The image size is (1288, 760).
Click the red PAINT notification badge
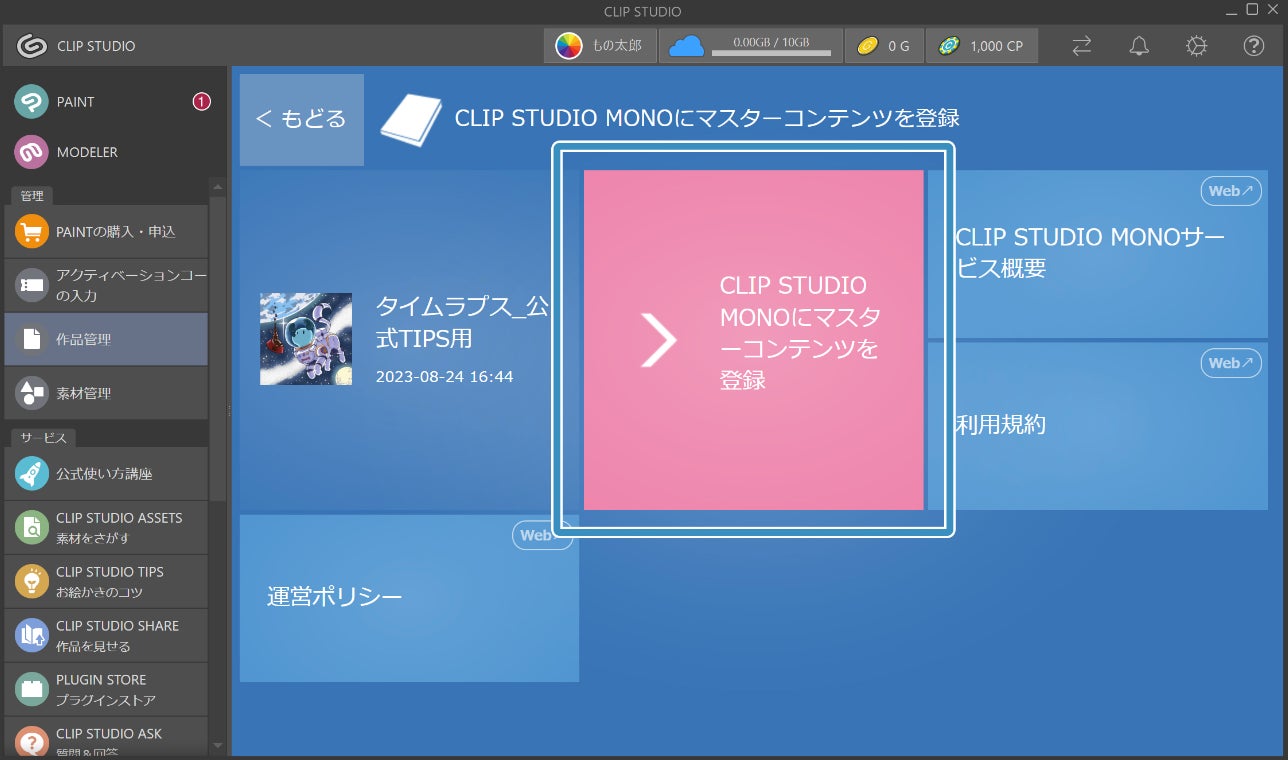pyautogui.click(x=201, y=101)
